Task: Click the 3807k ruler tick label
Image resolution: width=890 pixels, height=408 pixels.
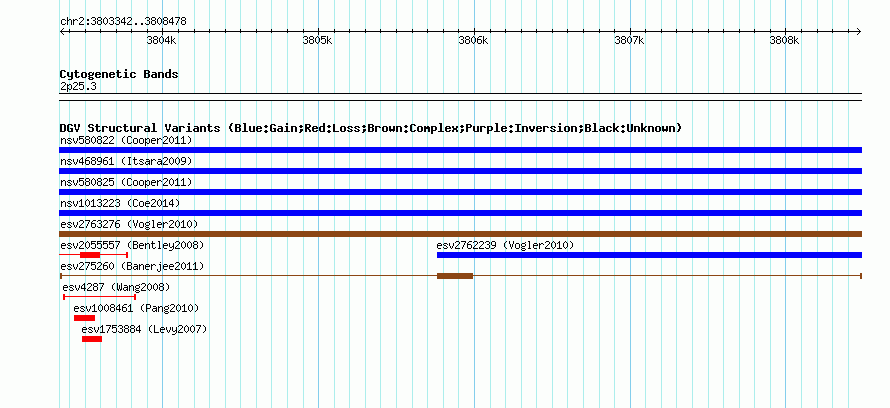Action: pos(629,41)
